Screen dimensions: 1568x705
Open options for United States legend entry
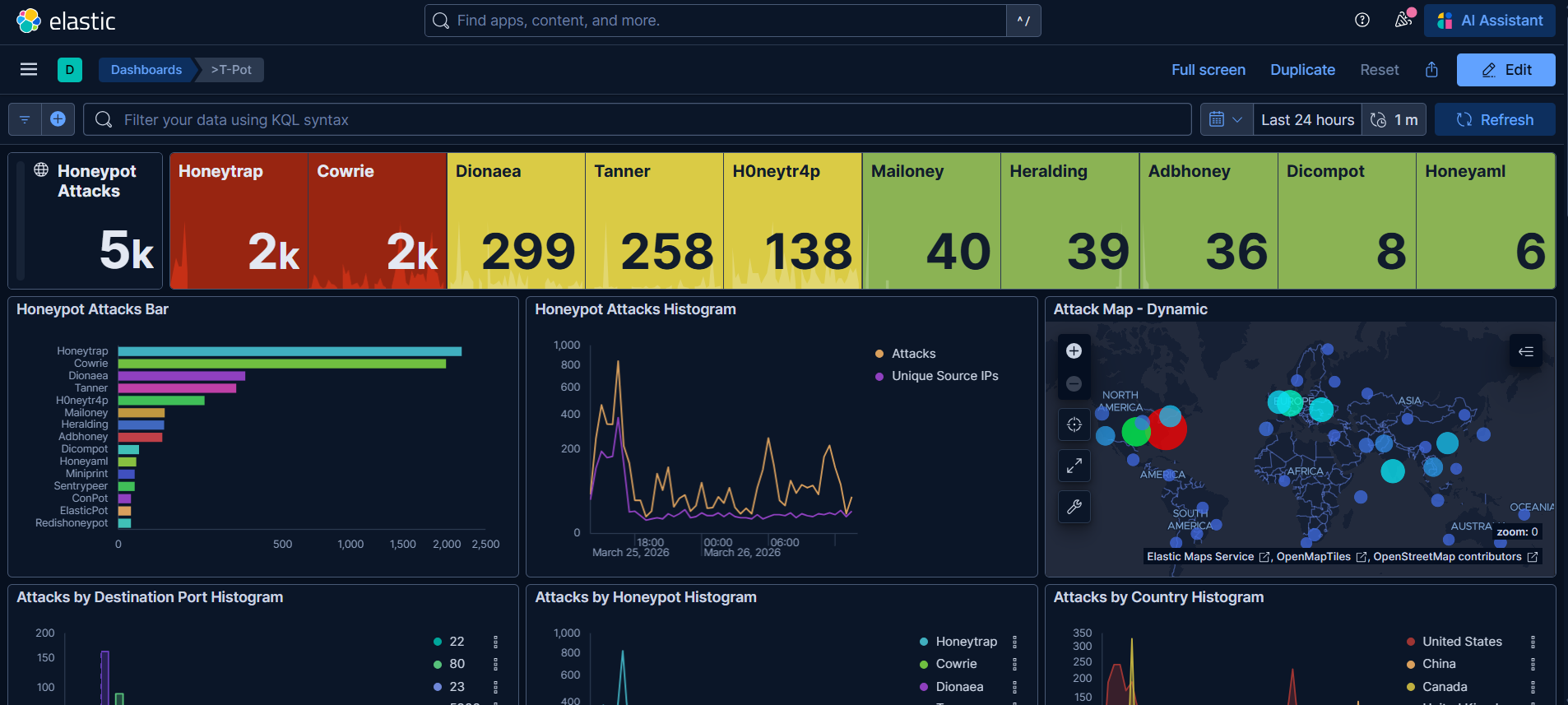1533,642
